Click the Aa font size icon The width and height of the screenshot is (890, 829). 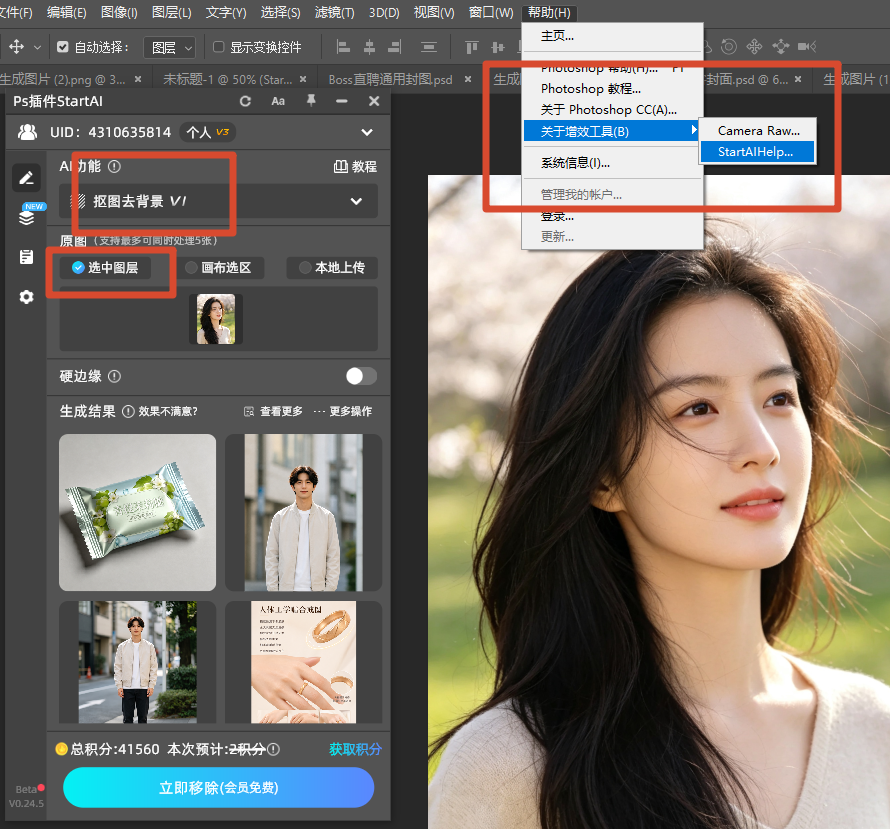click(278, 101)
